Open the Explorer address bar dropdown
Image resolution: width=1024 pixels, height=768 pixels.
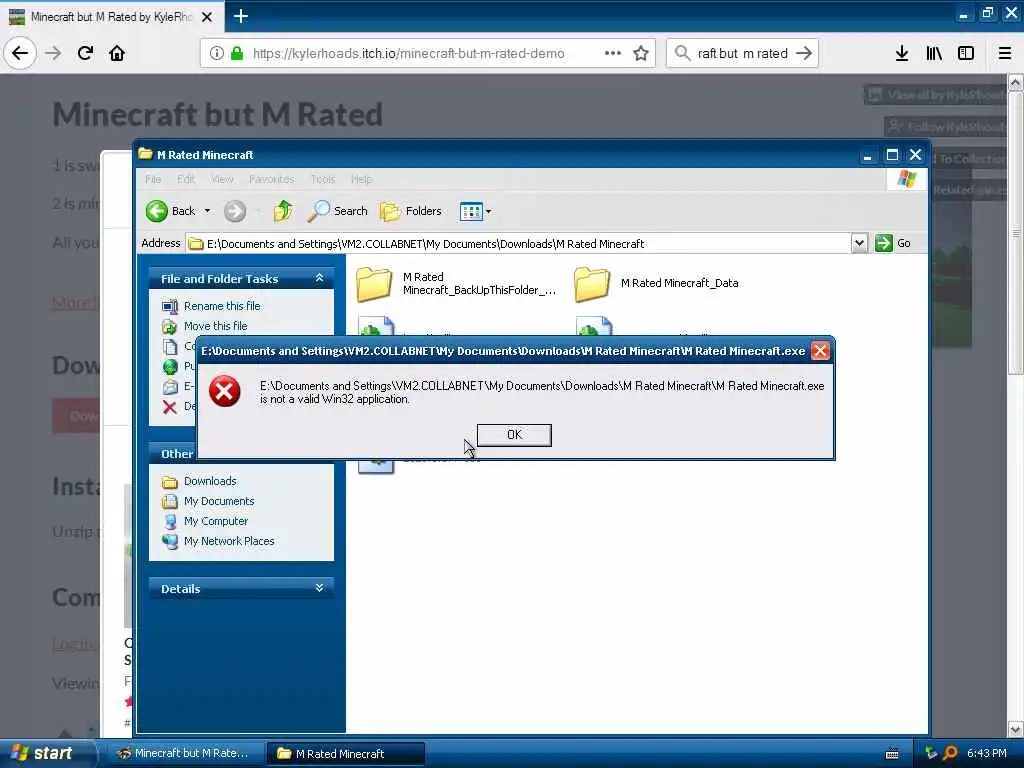pos(859,243)
